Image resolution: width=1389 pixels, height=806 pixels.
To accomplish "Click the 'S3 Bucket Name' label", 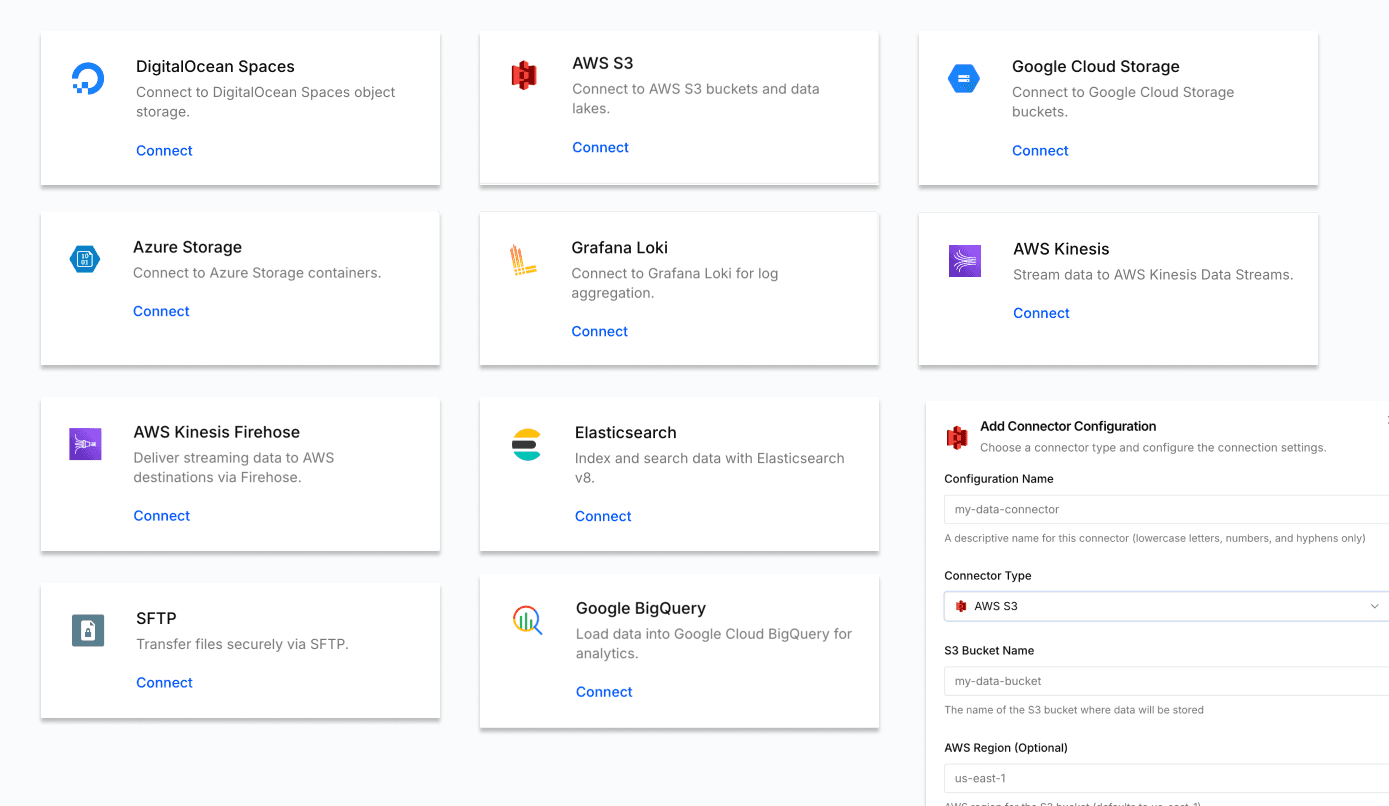I will point(989,651).
